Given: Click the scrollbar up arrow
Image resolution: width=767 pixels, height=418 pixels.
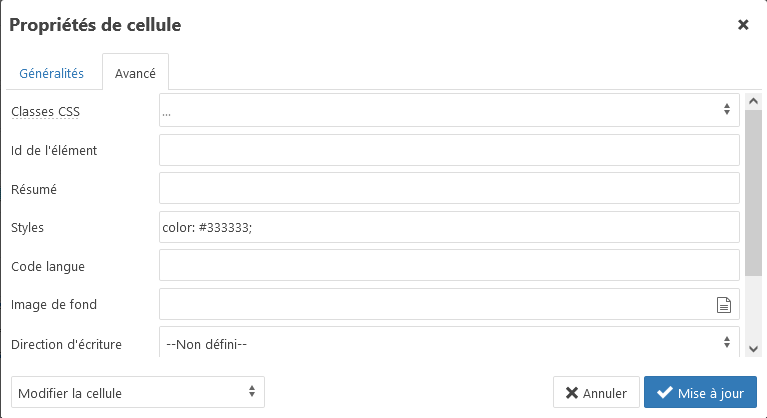Looking at the screenshot, I should (x=754, y=101).
